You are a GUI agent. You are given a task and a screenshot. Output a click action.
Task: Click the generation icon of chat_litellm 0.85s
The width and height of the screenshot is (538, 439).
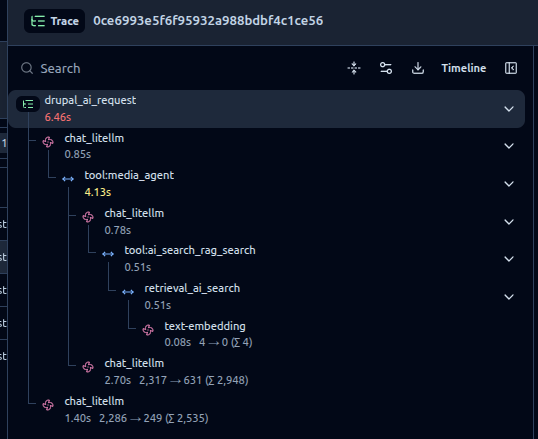[x=48, y=141]
